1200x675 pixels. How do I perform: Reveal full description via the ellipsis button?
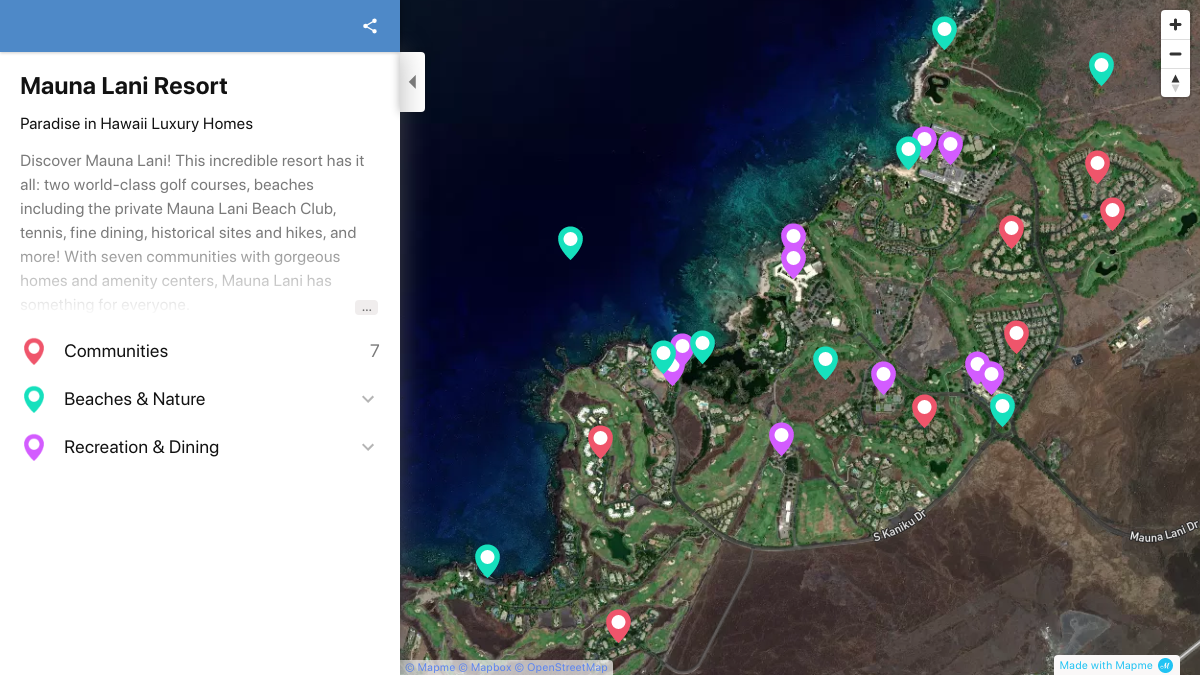pos(366,308)
